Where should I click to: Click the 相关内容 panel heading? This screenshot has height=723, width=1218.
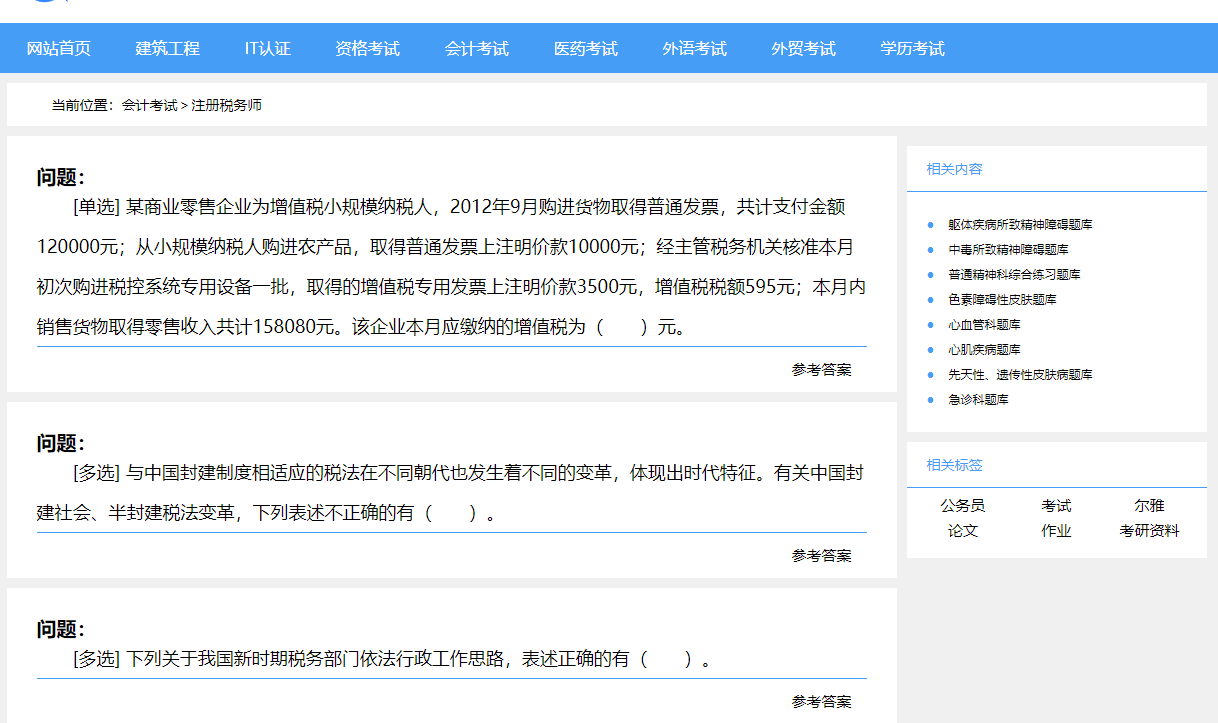(x=955, y=169)
